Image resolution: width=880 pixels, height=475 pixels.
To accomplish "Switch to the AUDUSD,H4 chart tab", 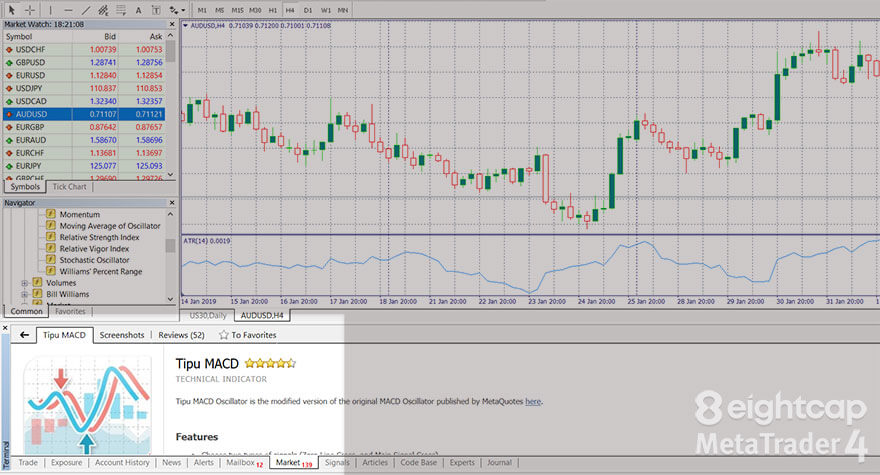I will point(262,316).
